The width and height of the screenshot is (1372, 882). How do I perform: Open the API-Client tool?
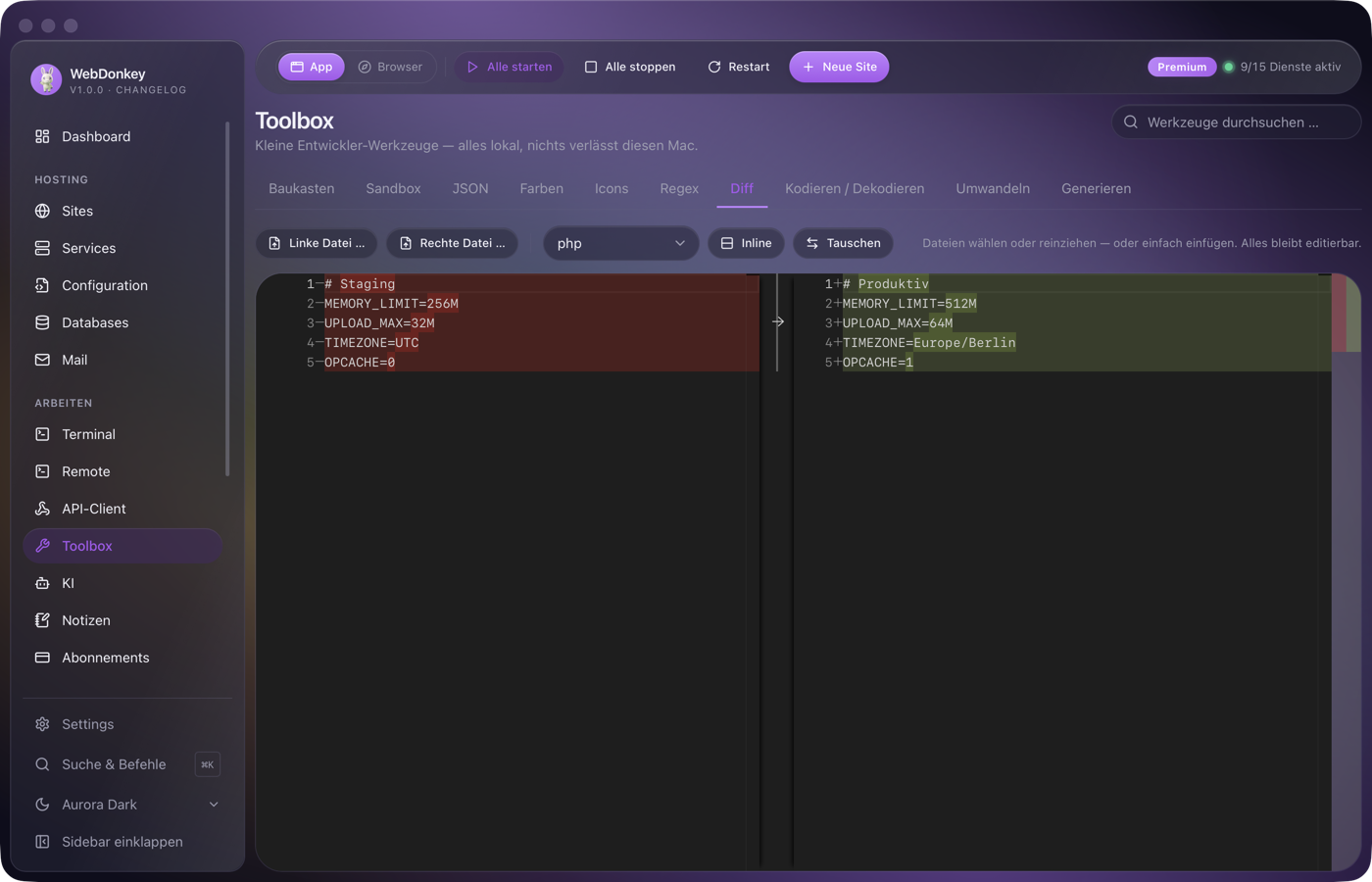pyautogui.click(x=123, y=509)
